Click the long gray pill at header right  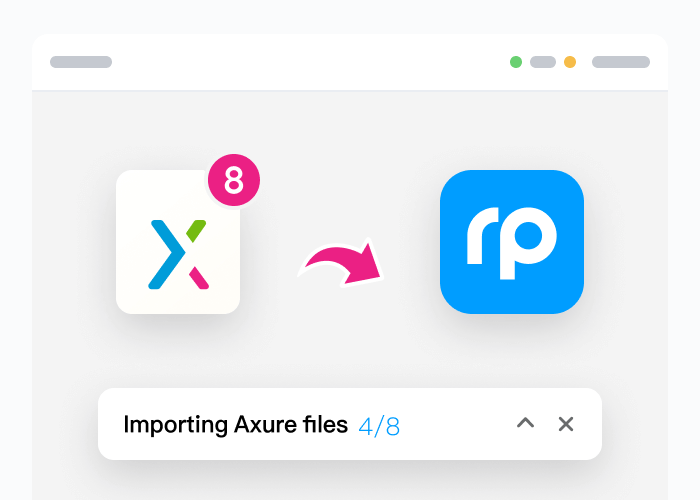(620, 62)
